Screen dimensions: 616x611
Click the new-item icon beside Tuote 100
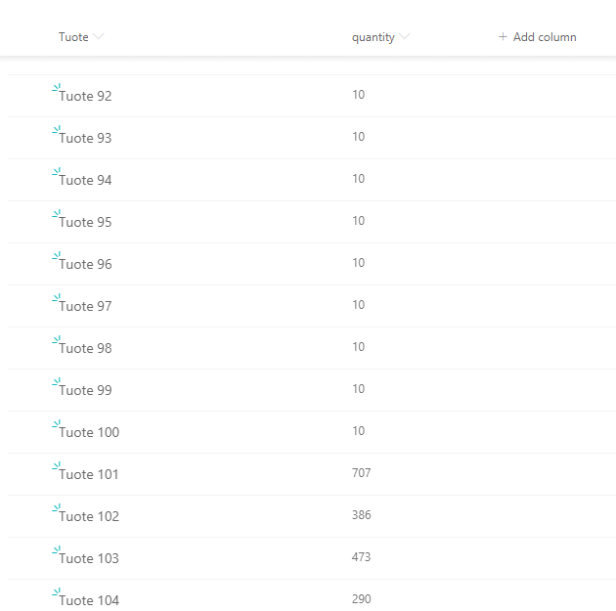[x=56, y=426]
